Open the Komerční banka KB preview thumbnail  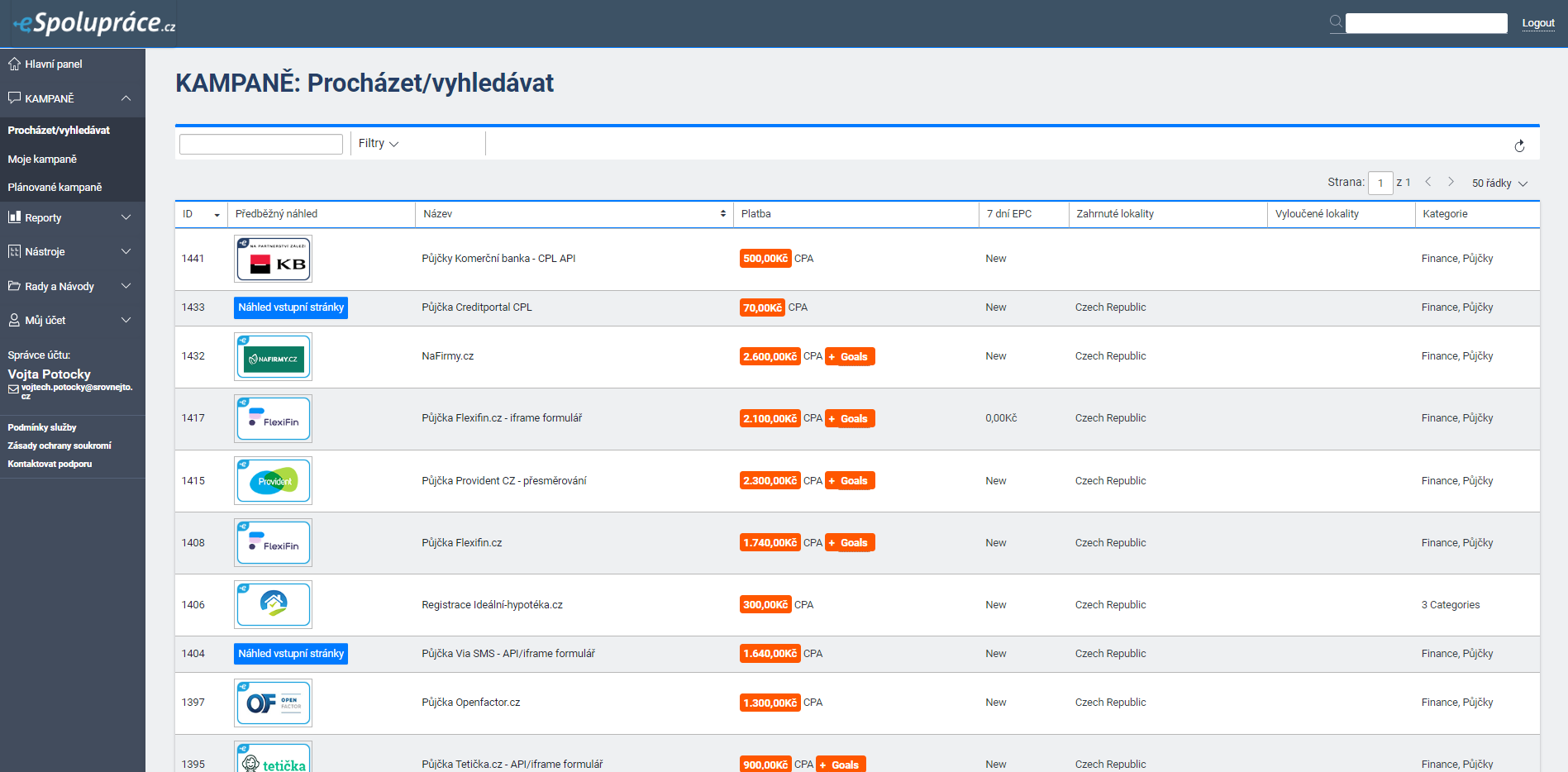(x=273, y=259)
